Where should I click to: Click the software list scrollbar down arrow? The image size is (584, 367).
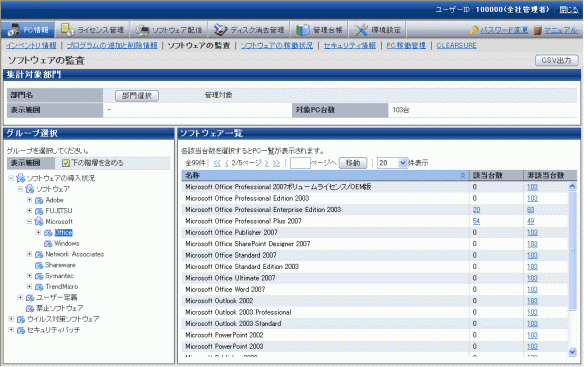(572, 352)
